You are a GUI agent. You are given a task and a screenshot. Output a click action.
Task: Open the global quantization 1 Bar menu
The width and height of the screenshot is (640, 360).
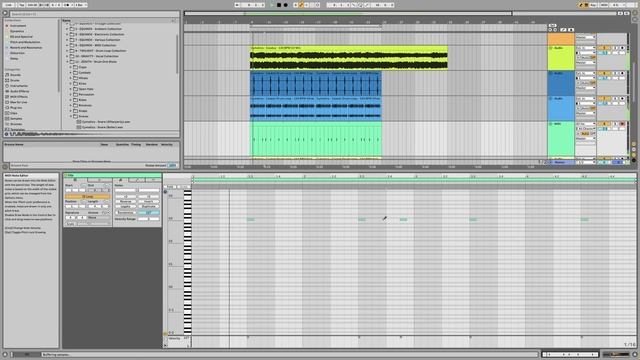point(81,5)
